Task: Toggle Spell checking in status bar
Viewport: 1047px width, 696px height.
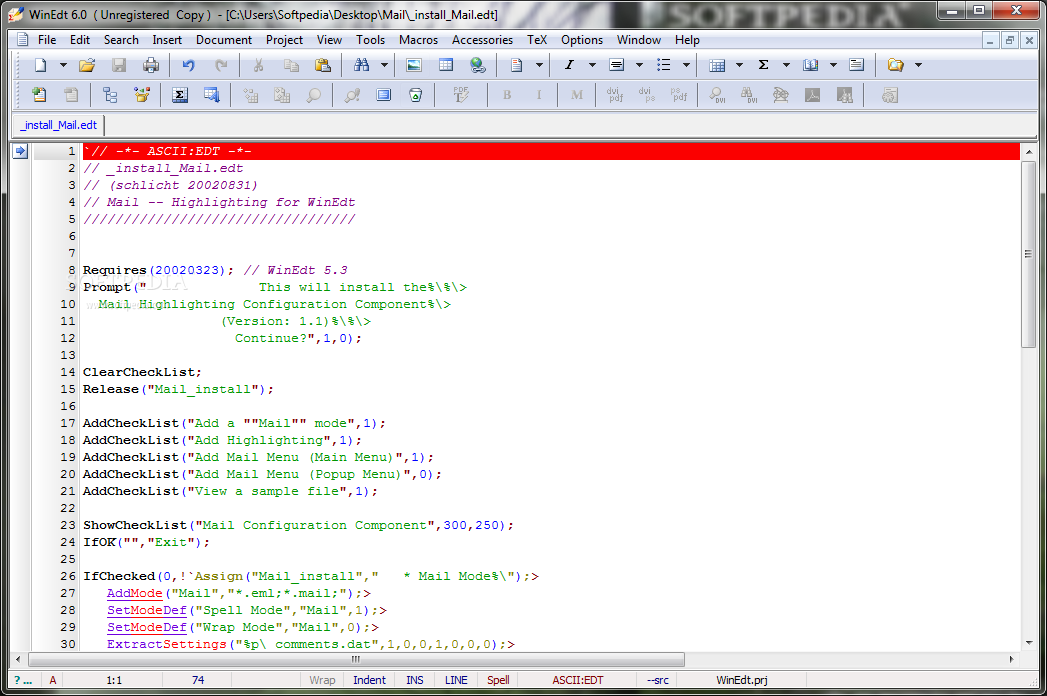Action: pos(498,680)
